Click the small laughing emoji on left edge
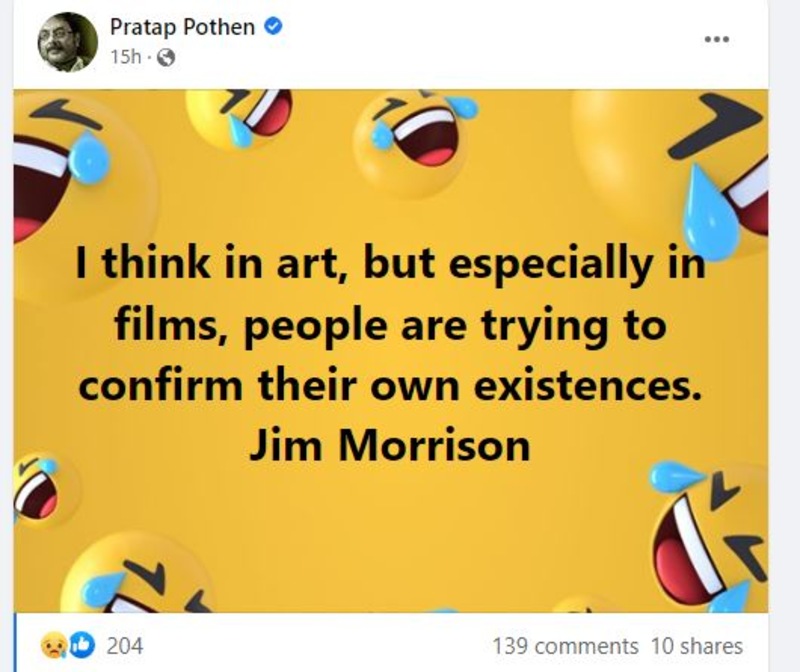The width and height of the screenshot is (800, 672). point(36,489)
